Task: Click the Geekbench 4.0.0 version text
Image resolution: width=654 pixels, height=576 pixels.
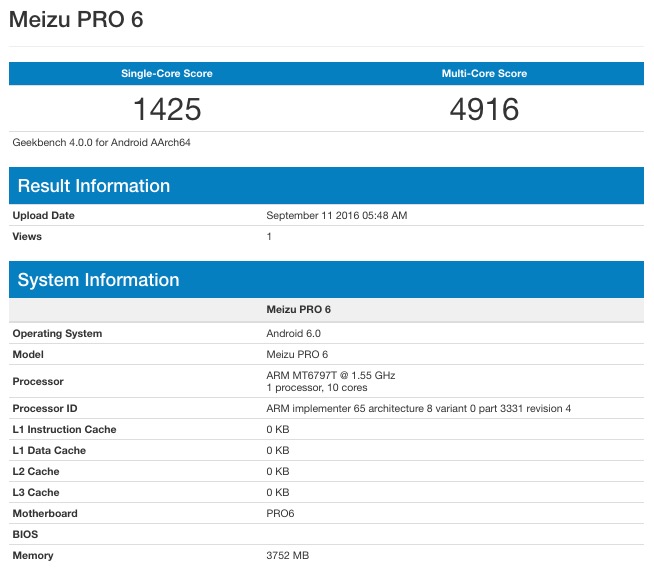Action: [x=101, y=142]
